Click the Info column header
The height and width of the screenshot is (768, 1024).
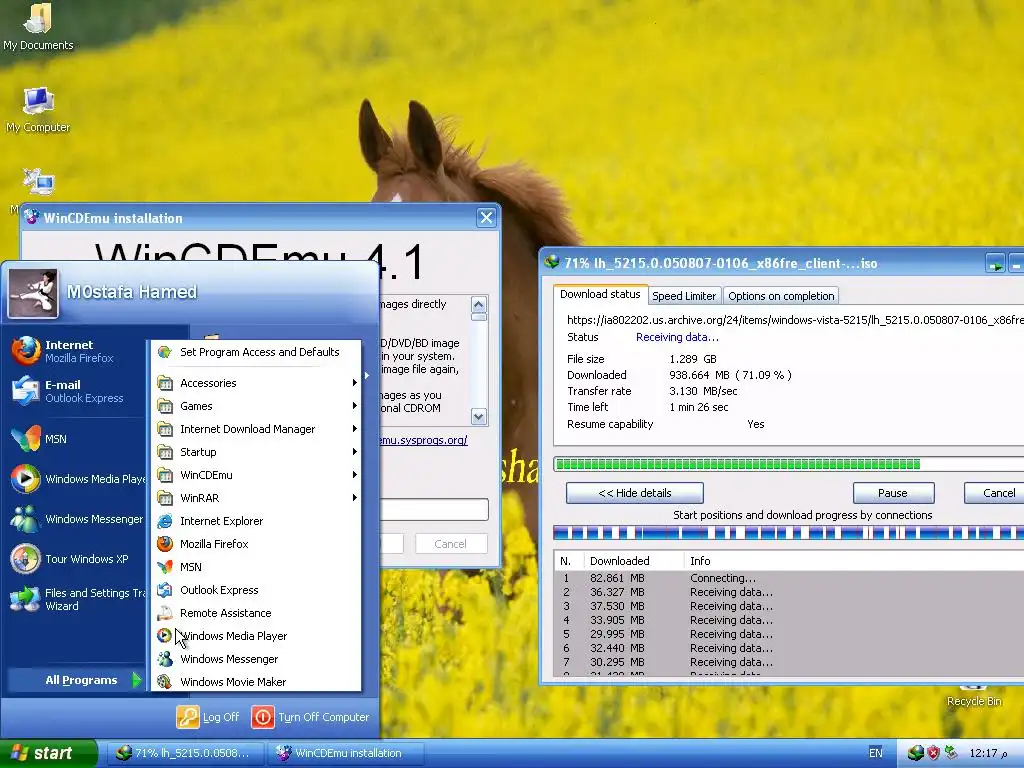coord(853,560)
